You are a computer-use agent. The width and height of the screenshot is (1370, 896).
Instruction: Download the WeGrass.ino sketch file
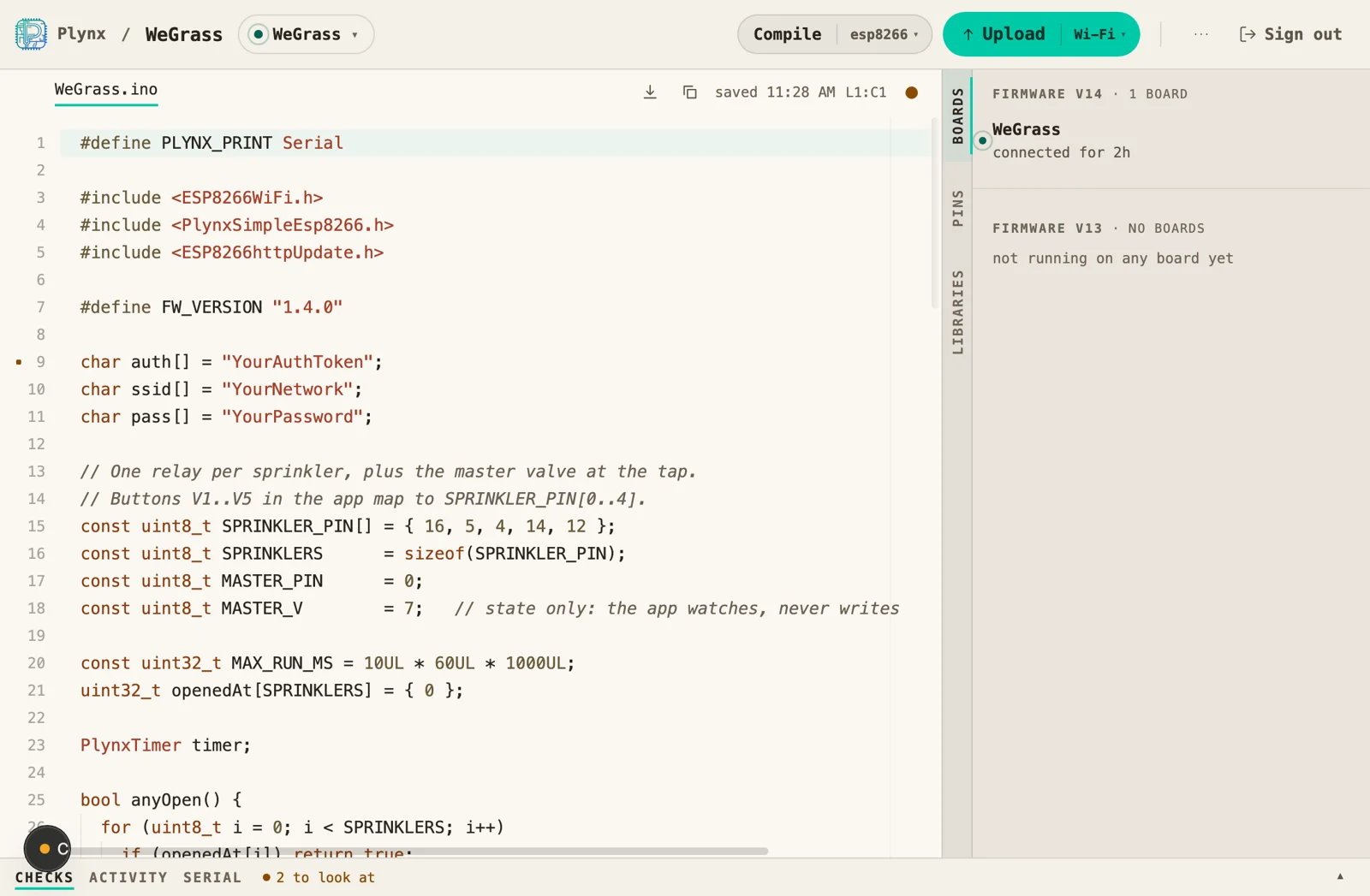click(650, 92)
